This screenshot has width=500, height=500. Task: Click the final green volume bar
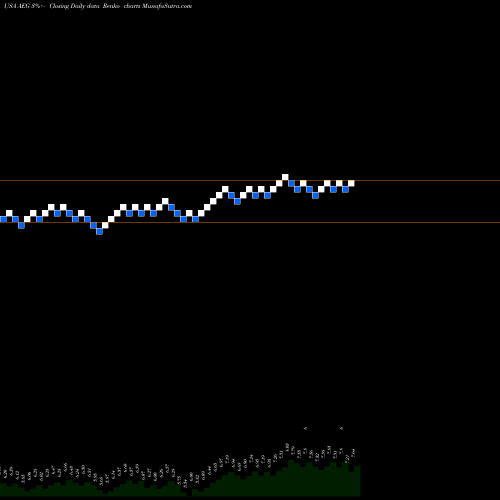[357, 481]
